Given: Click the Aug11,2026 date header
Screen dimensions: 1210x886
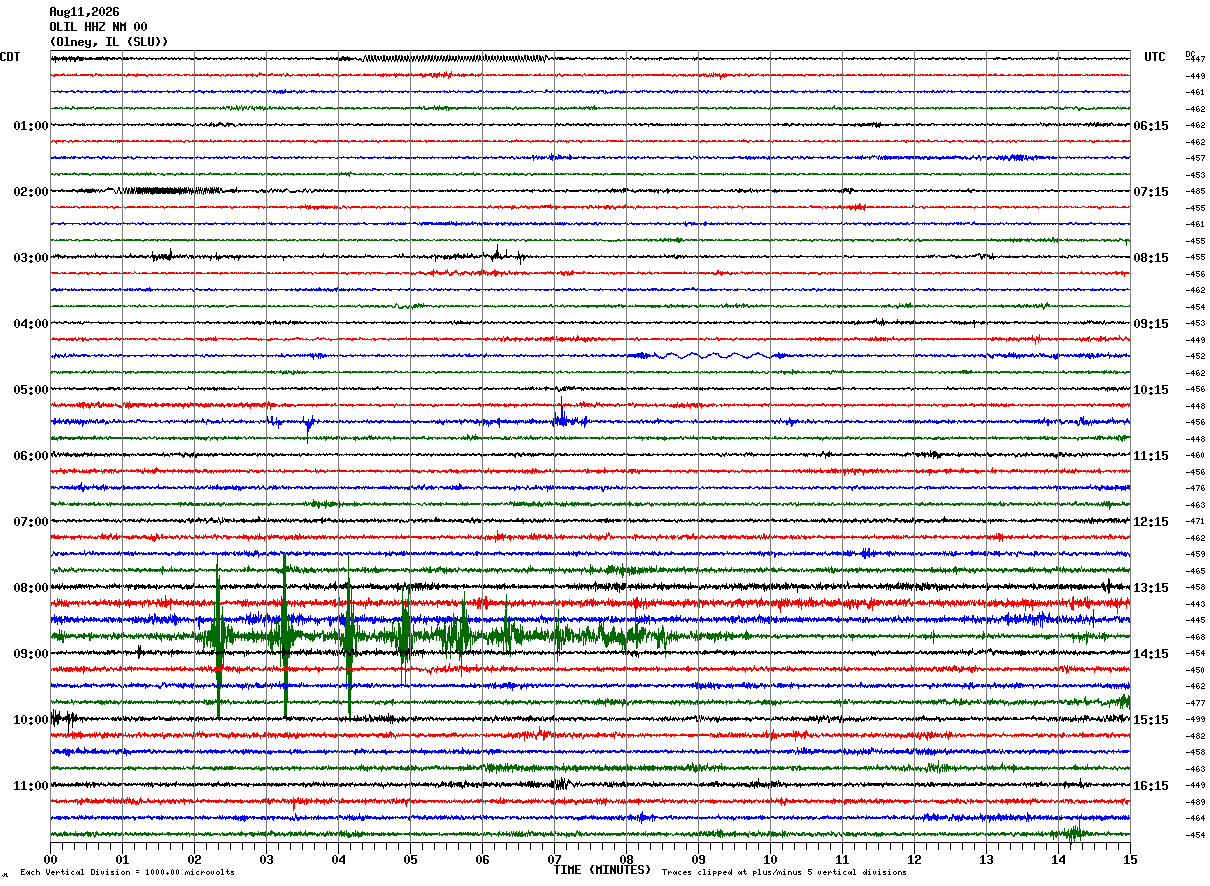Looking at the screenshot, I should [84, 12].
